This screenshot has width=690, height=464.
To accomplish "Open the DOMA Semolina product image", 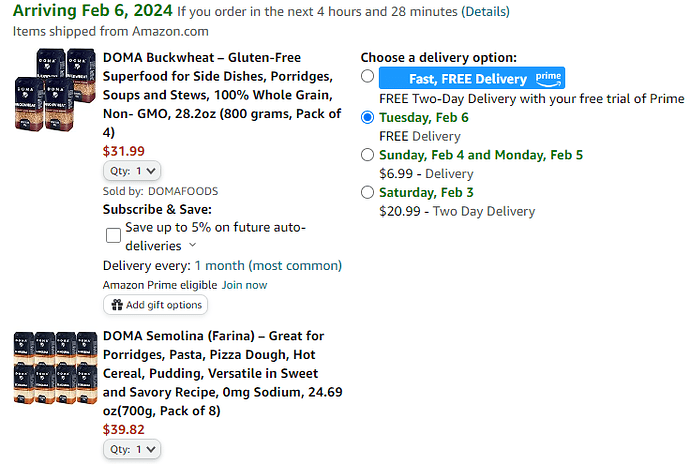I will tap(55, 368).
